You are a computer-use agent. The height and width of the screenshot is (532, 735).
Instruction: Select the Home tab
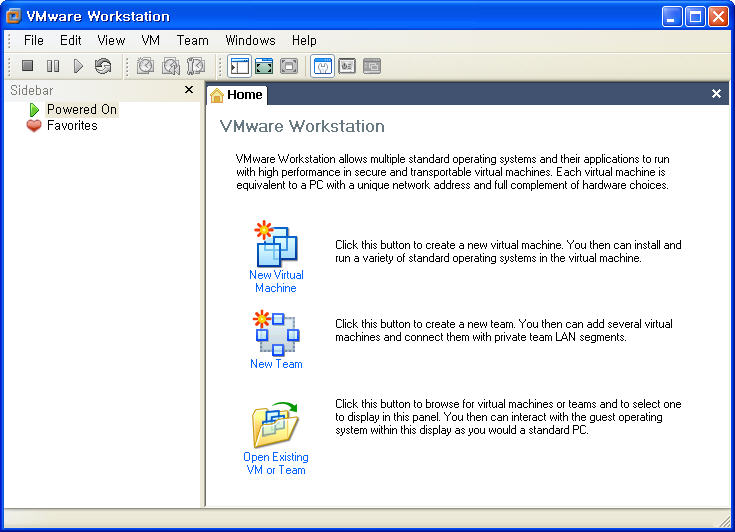237,95
